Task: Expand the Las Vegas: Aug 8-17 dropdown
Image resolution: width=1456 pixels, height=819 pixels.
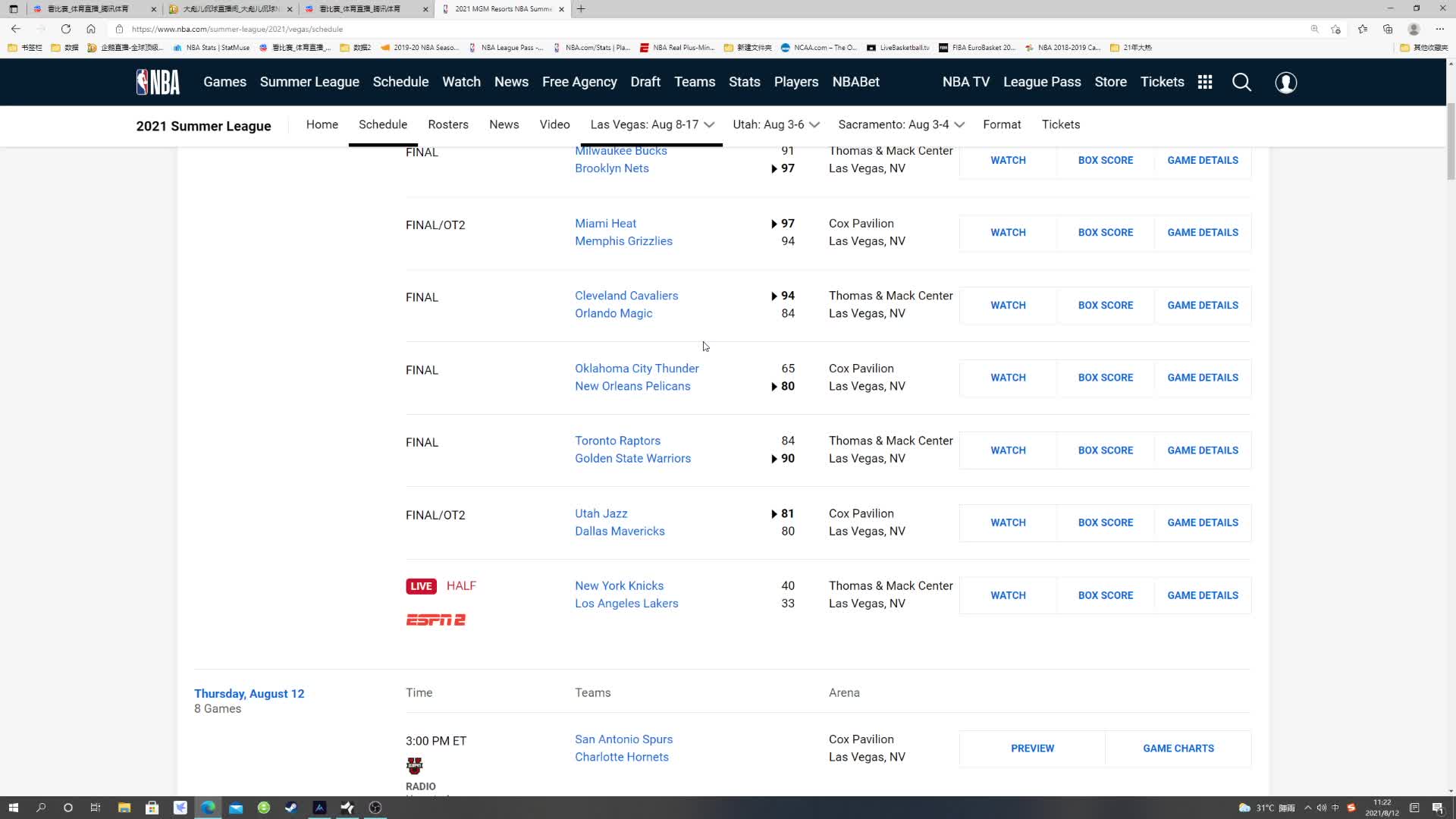Action: coord(651,124)
